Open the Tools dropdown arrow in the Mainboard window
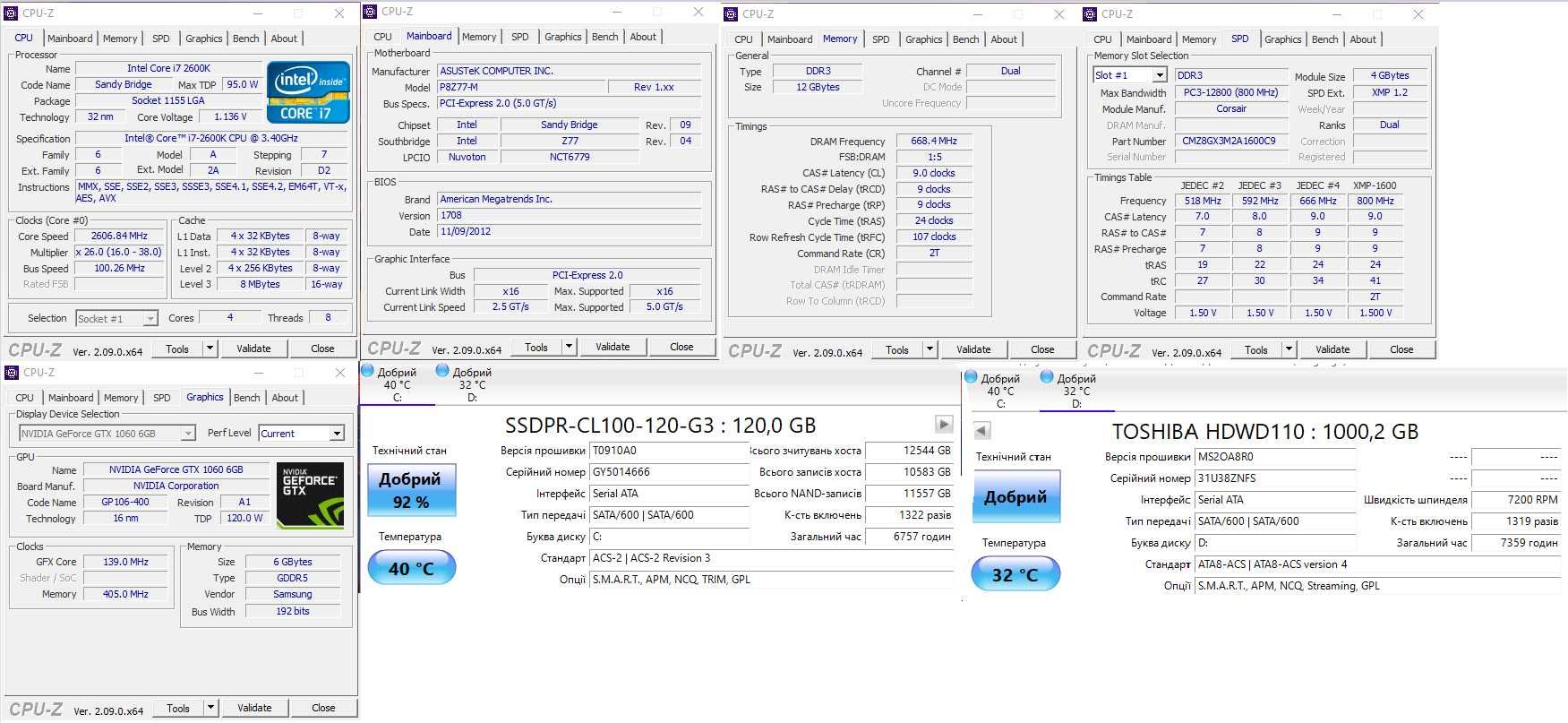Image resolution: width=1568 pixels, height=723 pixels. coord(569,347)
